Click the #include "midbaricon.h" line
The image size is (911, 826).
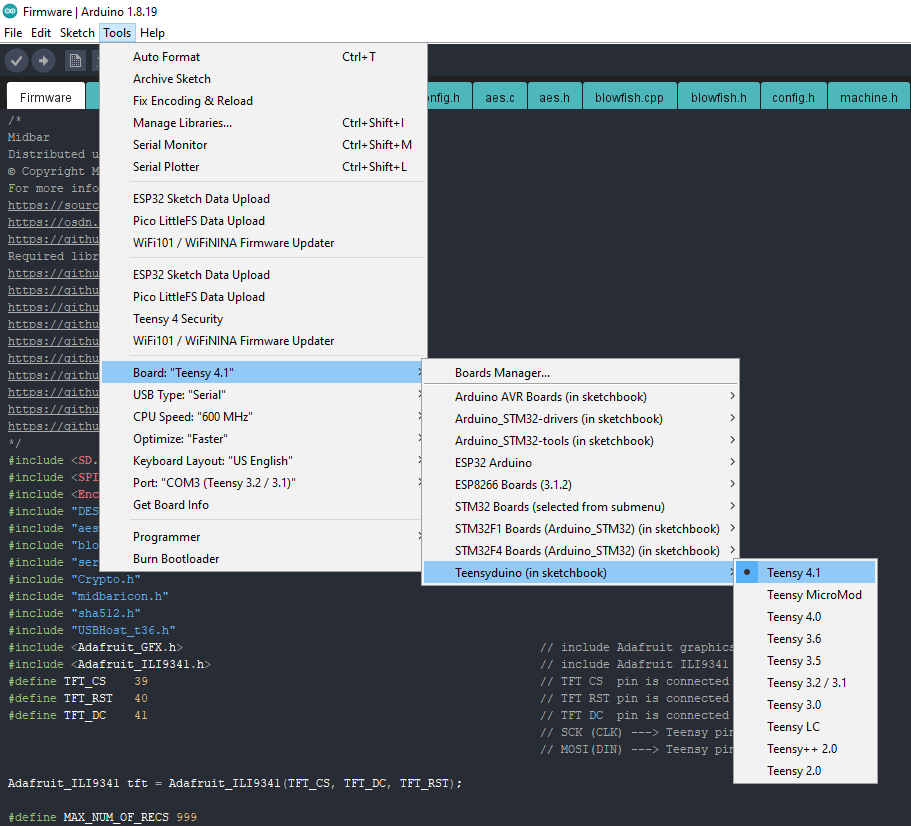(x=88, y=597)
